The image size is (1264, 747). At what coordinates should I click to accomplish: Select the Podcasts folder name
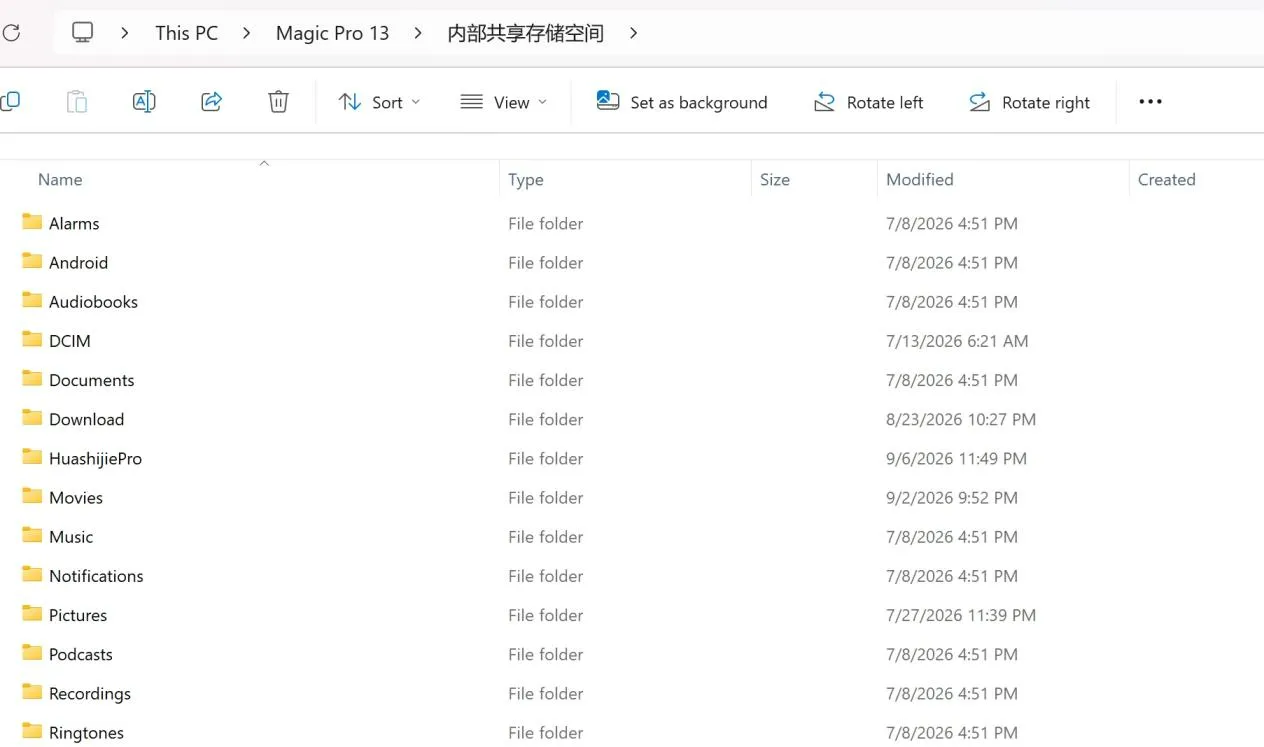pyautogui.click(x=81, y=655)
